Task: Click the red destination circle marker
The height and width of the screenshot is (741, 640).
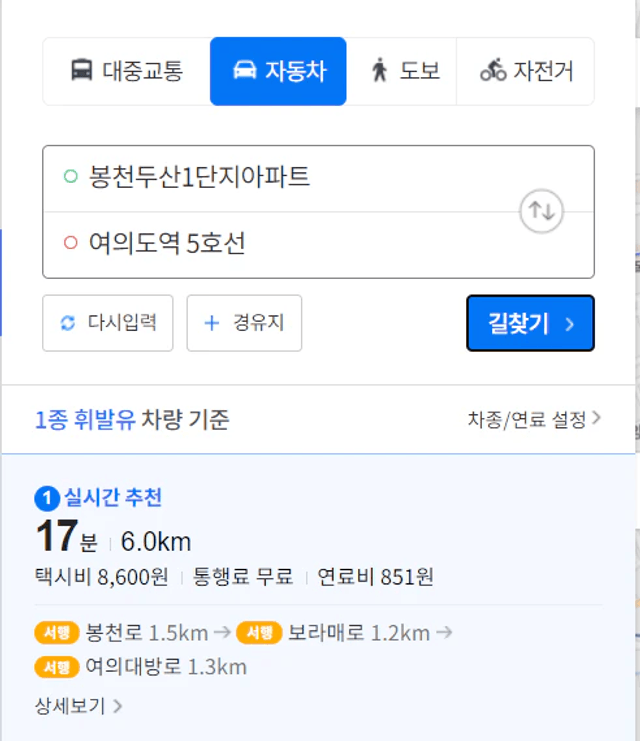Action: (x=70, y=242)
